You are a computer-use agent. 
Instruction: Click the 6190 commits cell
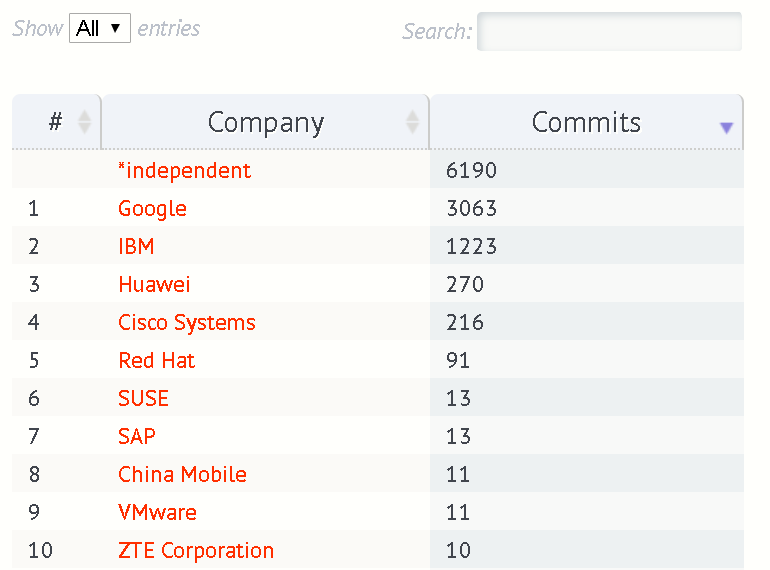click(x=472, y=170)
